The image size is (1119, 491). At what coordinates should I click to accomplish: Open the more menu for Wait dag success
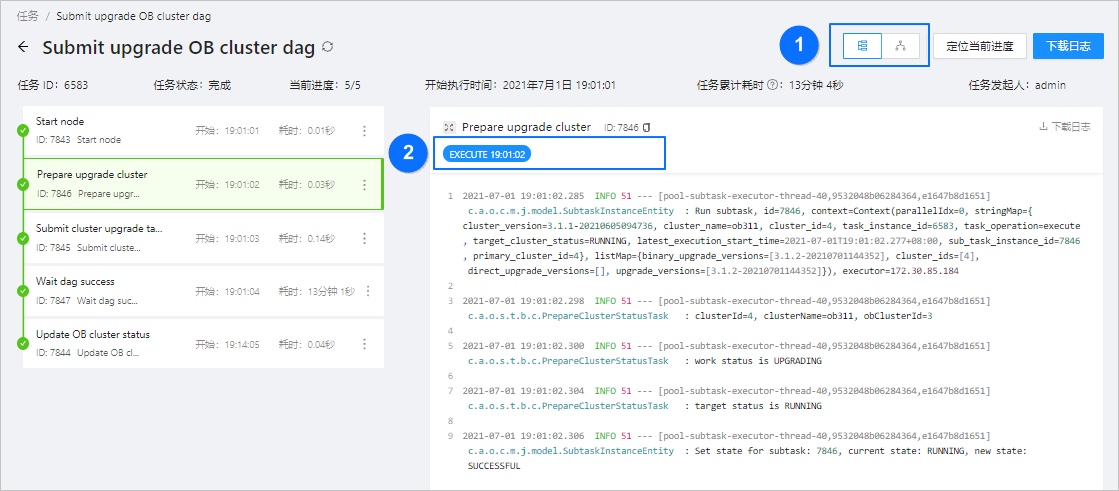tap(368, 290)
